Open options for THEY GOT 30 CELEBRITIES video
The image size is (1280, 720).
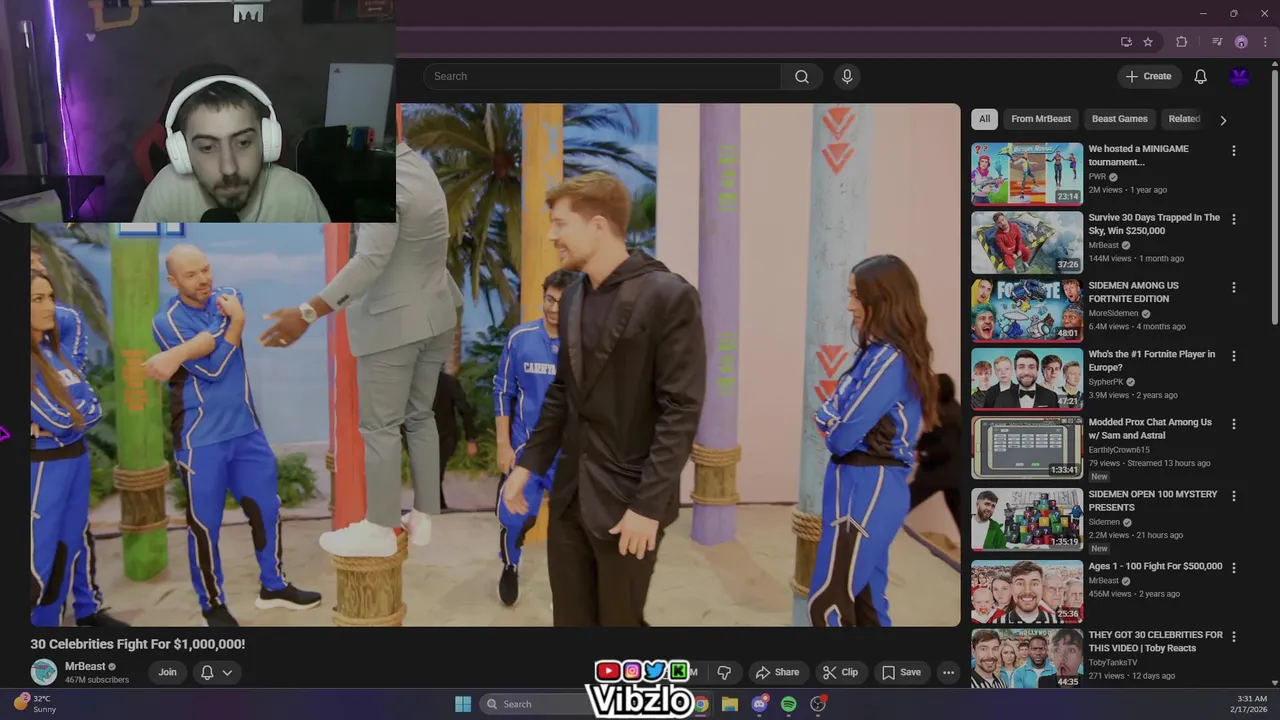[x=1233, y=636]
